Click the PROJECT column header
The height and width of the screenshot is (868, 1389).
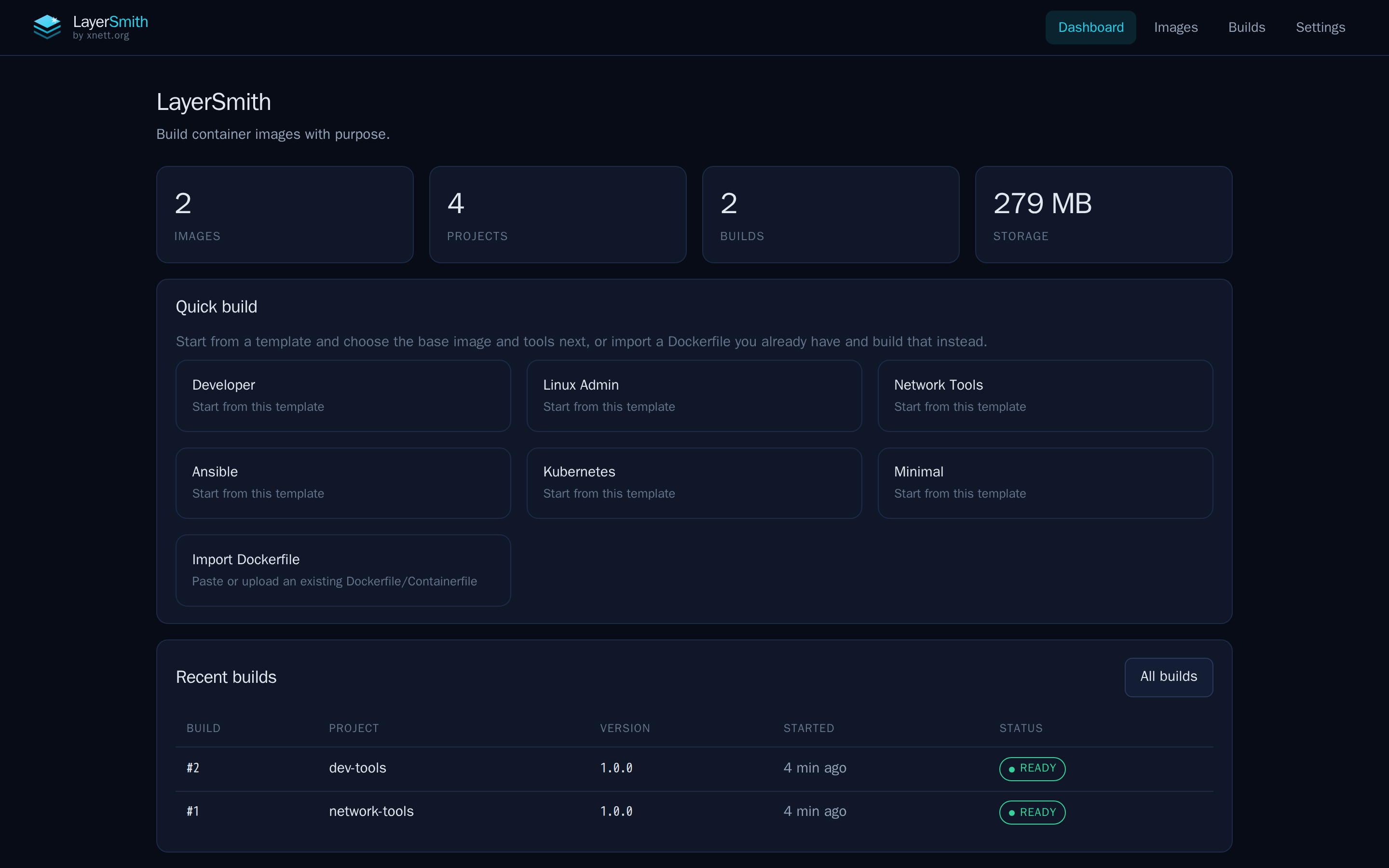354,728
